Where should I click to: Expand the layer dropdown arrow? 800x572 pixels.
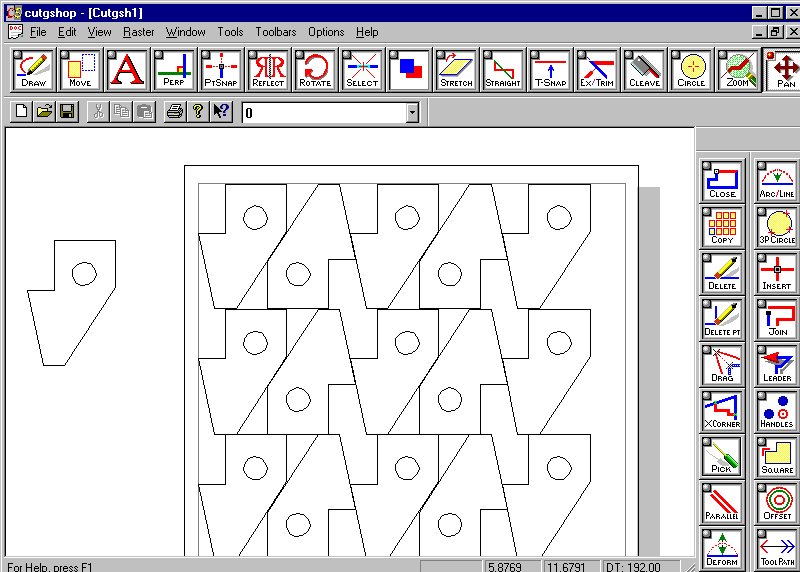pos(412,113)
